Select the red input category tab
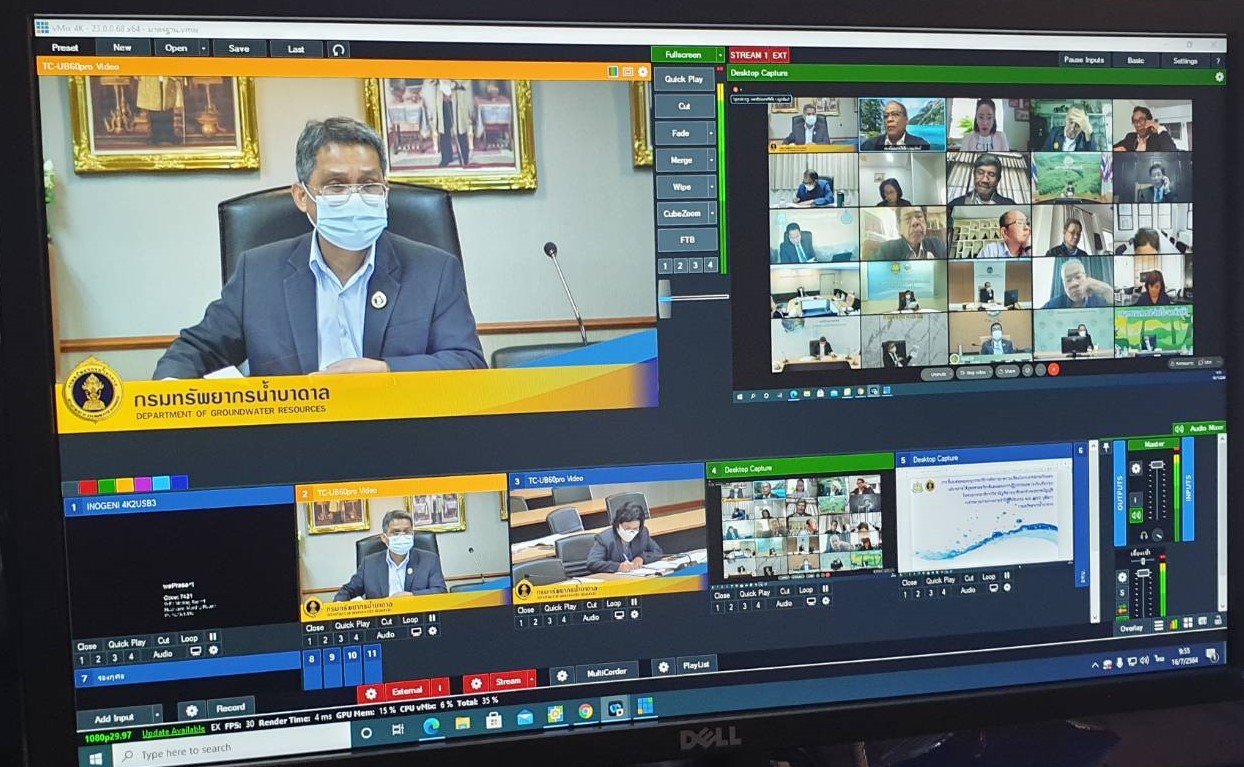 [x=87, y=488]
